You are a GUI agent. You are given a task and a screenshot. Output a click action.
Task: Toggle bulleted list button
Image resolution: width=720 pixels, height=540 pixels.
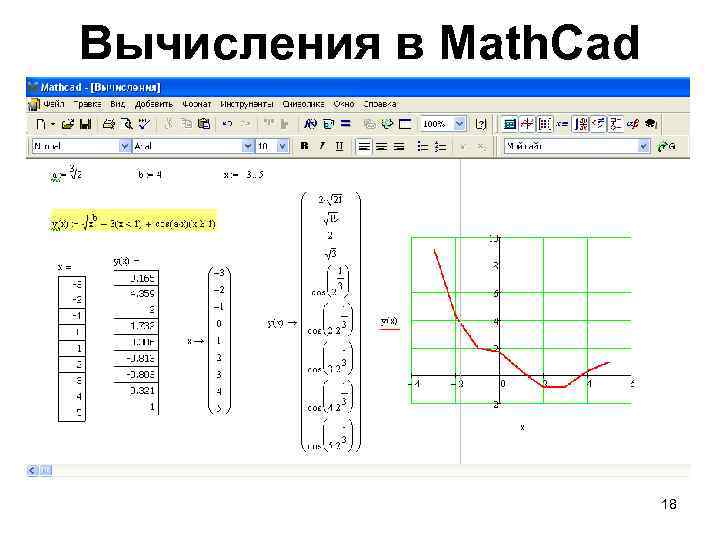click(422, 146)
